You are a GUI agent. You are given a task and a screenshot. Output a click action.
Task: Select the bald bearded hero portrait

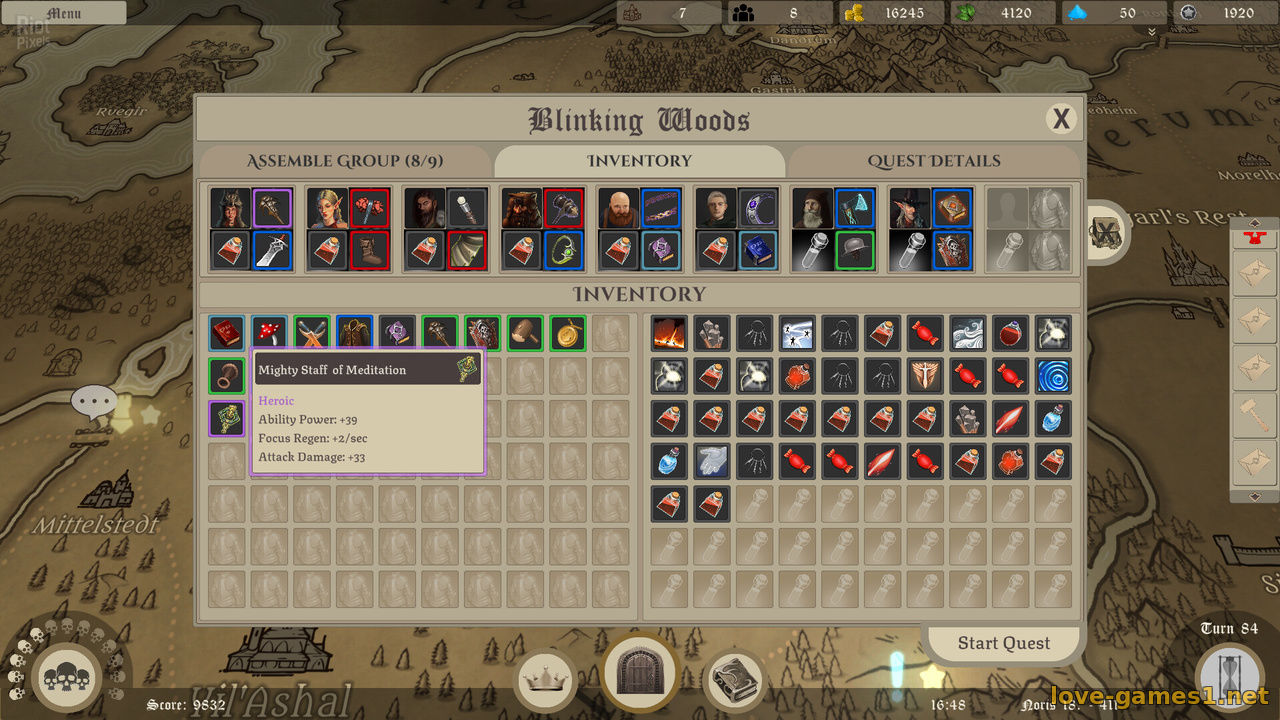pyautogui.click(x=619, y=208)
